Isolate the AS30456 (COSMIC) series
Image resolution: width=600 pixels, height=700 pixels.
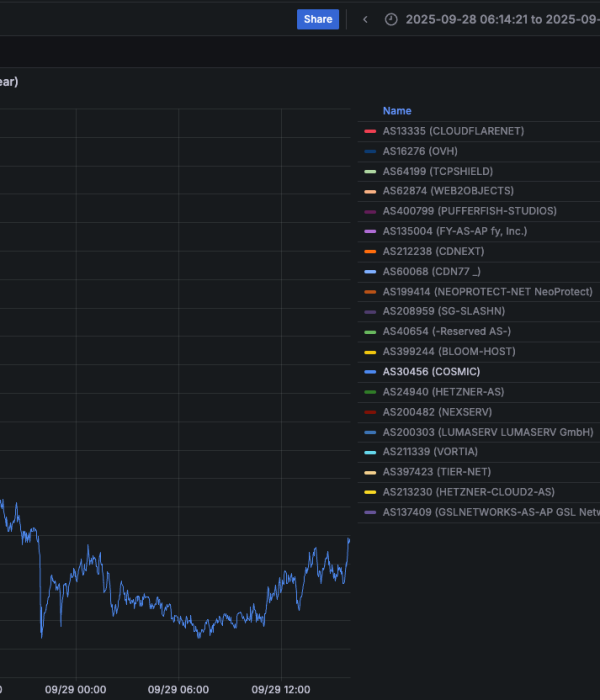(431, 372)
